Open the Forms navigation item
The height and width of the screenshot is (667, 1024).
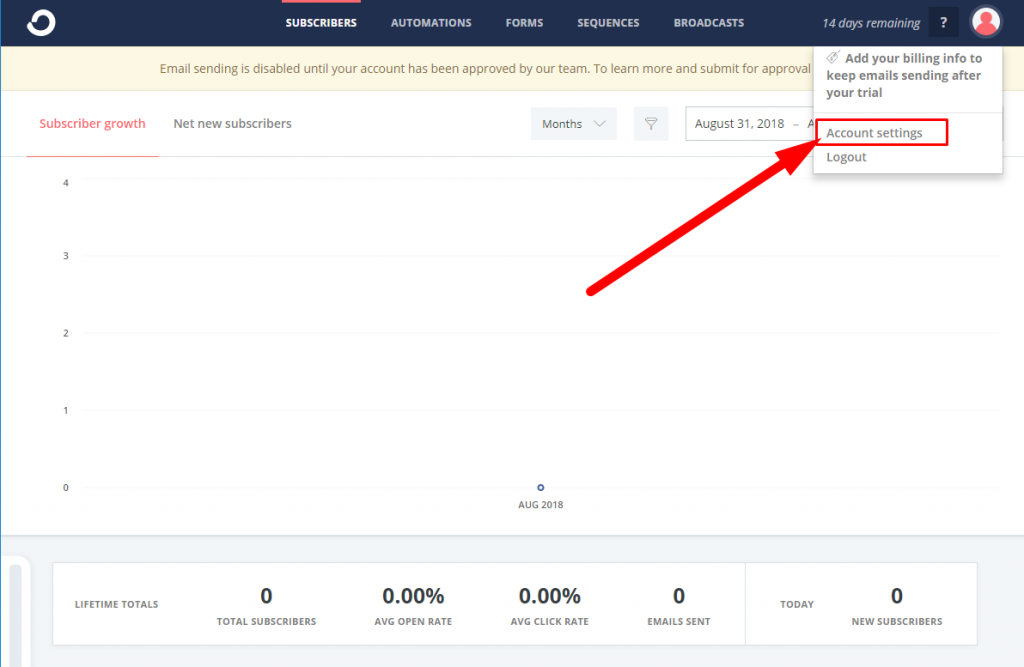(x=524, y=23)
